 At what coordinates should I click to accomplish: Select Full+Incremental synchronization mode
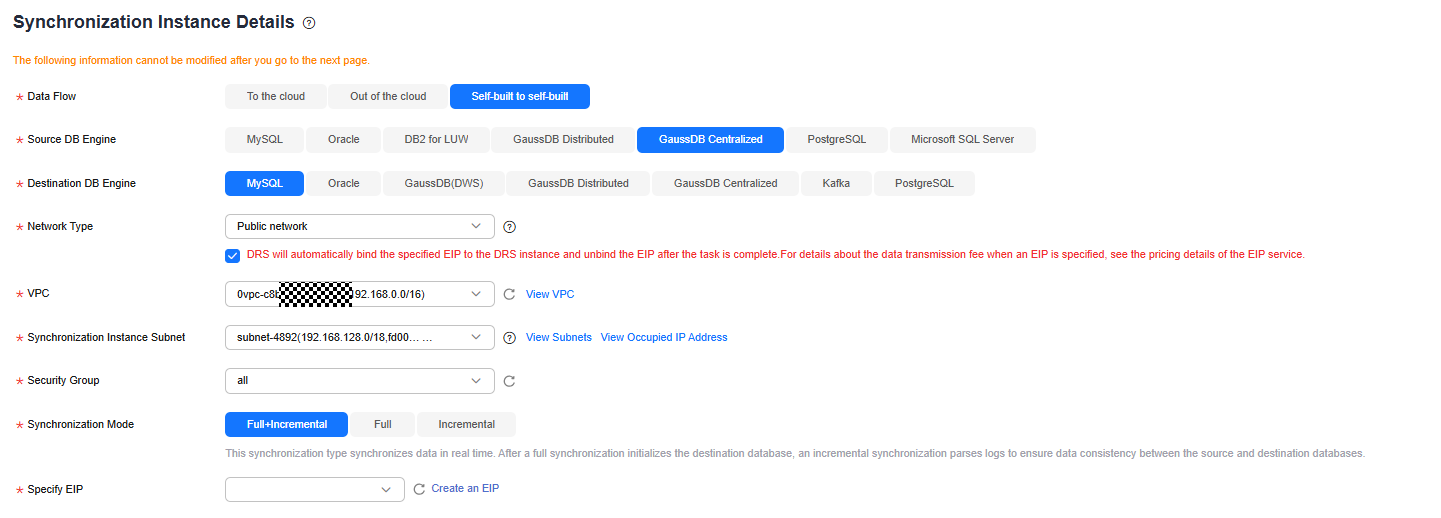click(287, 425)
